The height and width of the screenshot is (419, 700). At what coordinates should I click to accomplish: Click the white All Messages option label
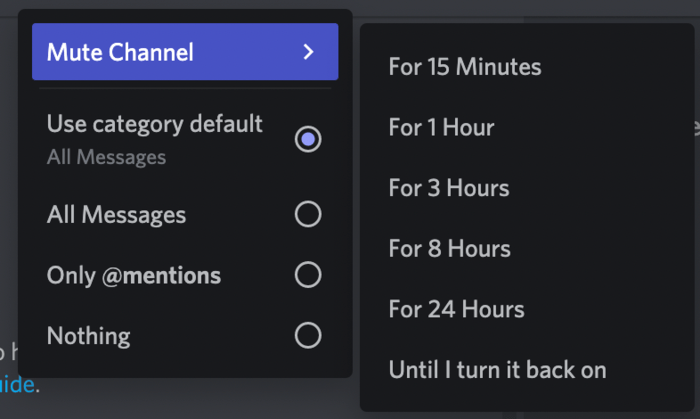(116, 215)
